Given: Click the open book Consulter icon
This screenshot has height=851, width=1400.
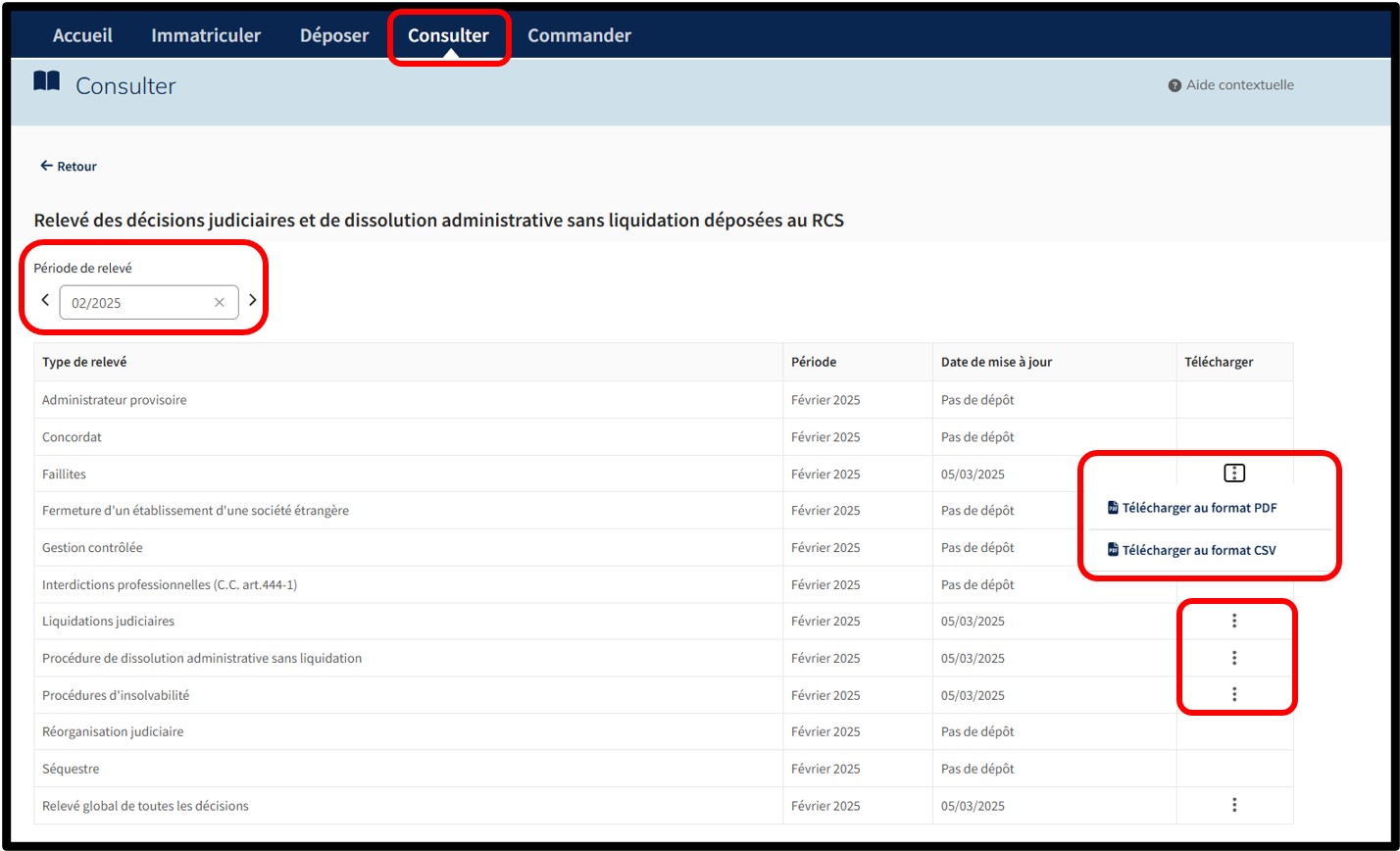Looking at the screenshot, I should [x=46, y=82].
